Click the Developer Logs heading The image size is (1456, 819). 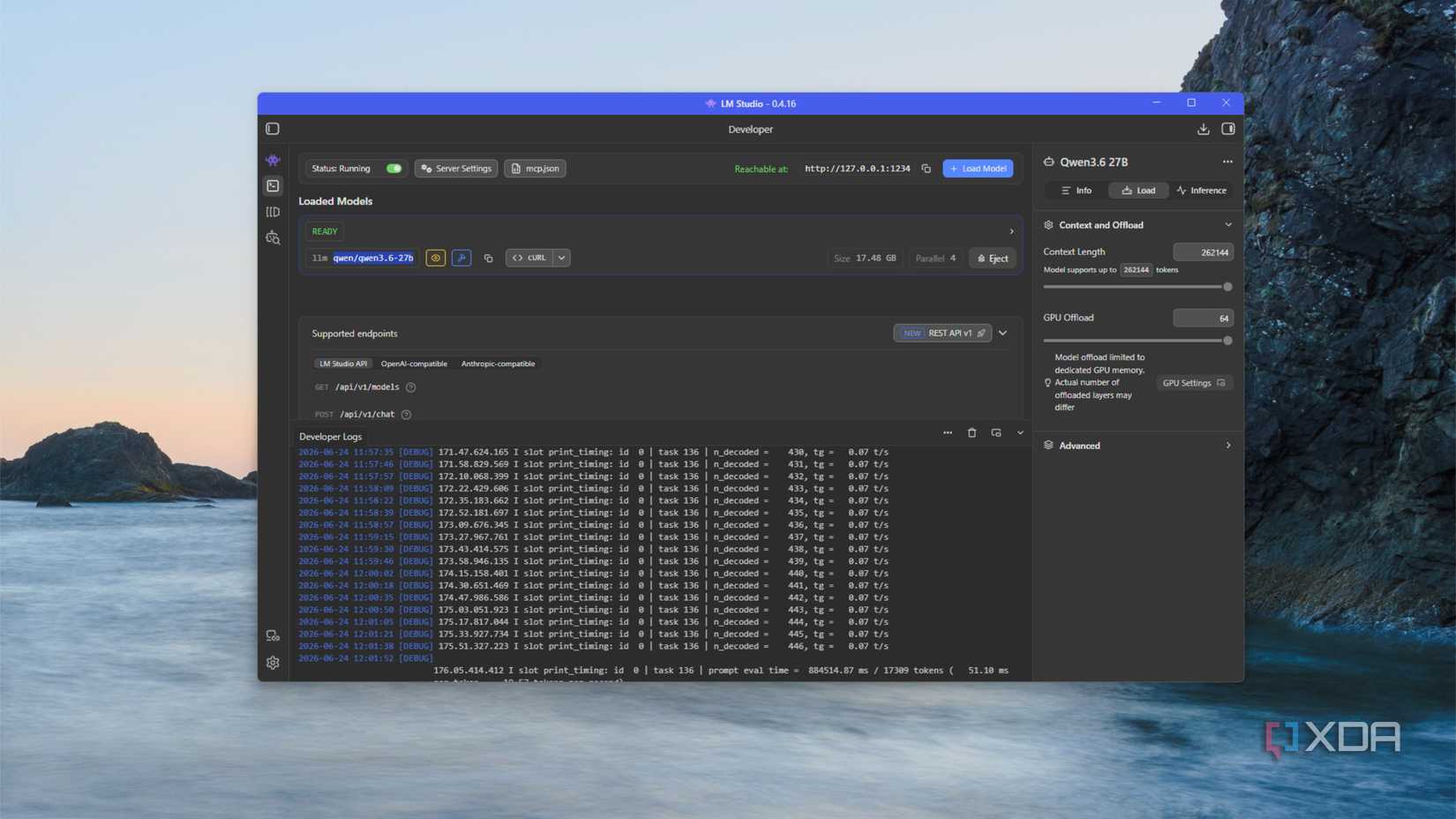click(330, 437)
